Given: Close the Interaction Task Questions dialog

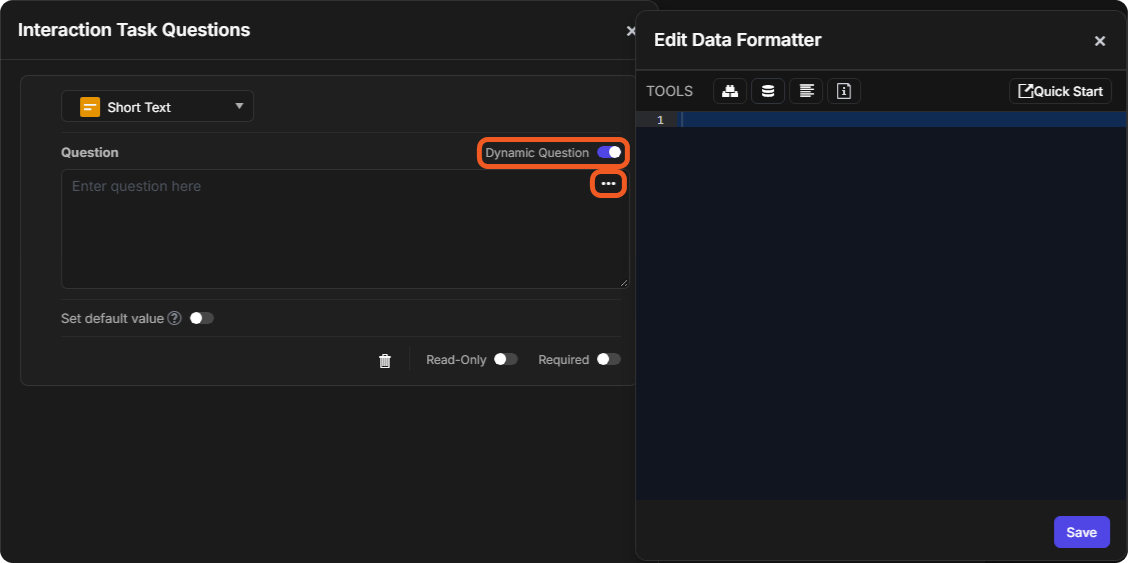Looking at the screenshot, I should point(631,31).
